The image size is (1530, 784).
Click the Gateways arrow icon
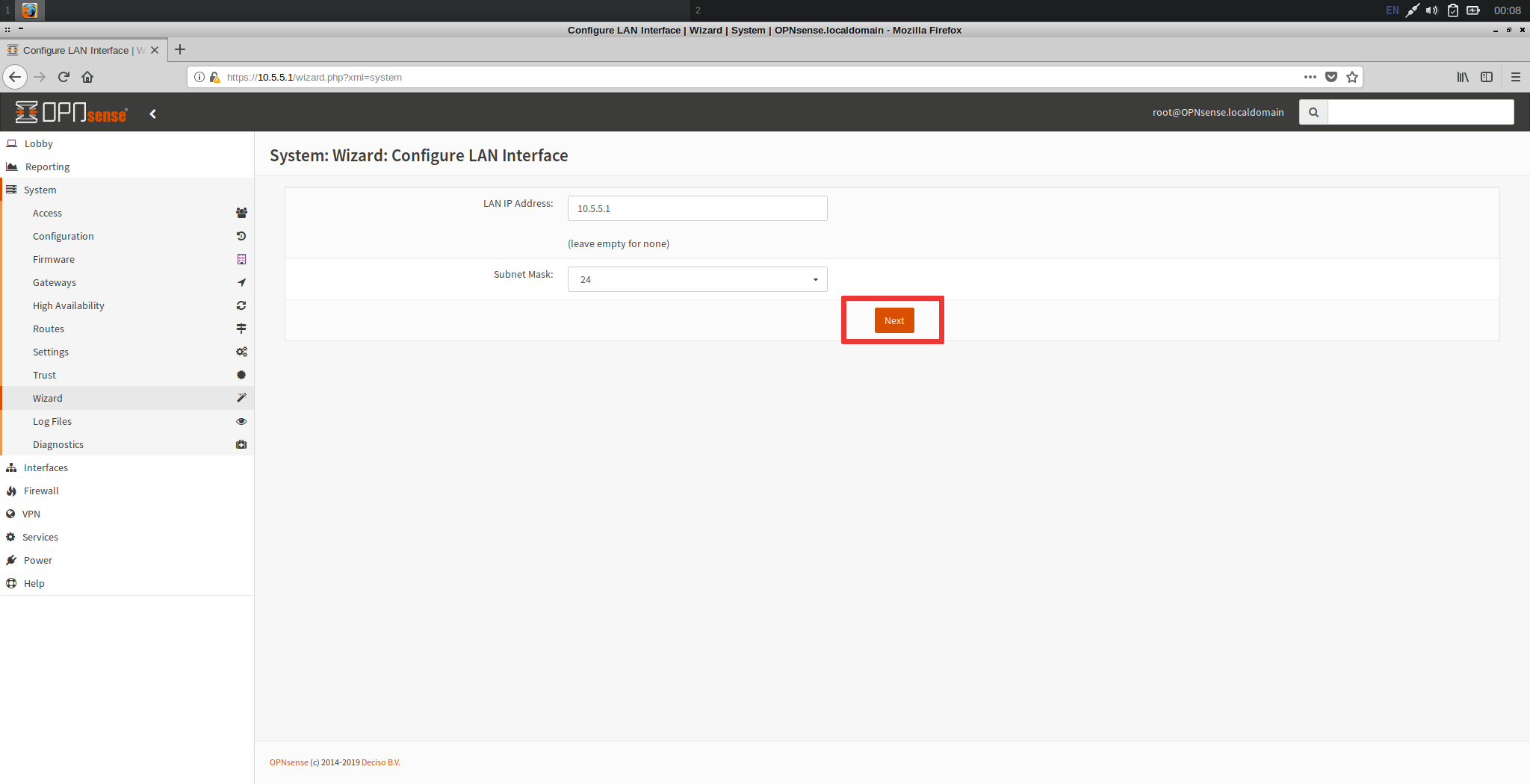(x=241, y=282)
